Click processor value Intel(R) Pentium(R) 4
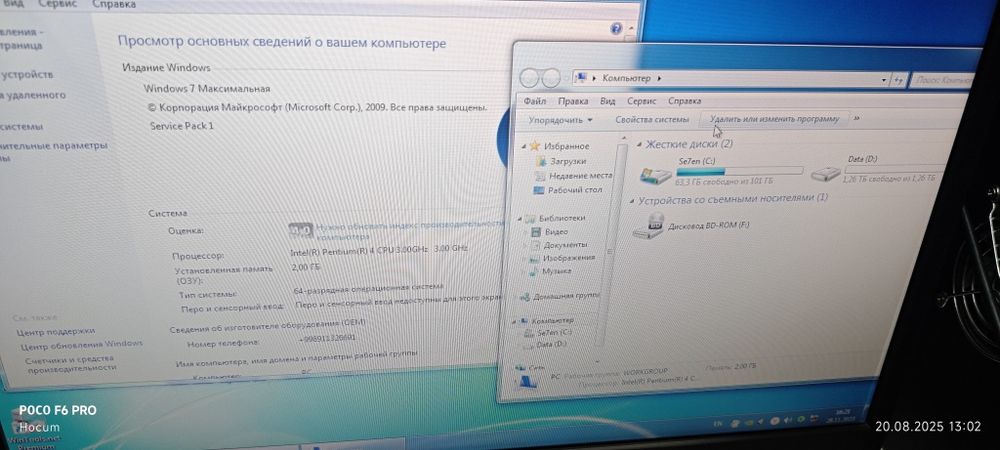 pos(379,250)
